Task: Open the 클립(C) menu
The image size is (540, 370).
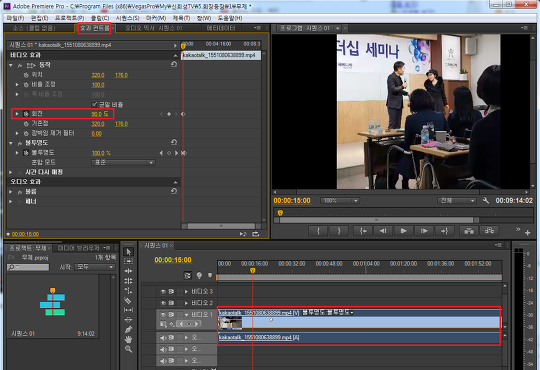Action: tap(100, 18)
